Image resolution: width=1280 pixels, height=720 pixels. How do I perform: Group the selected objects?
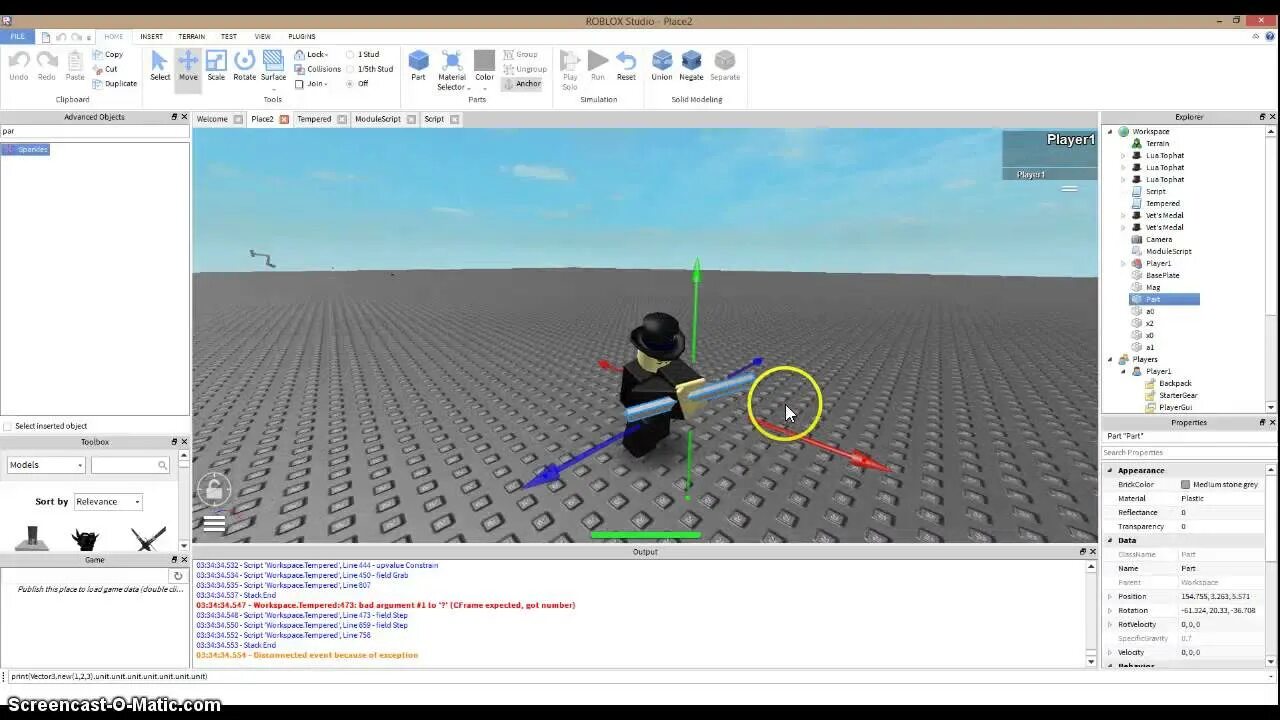pos(521,54)
